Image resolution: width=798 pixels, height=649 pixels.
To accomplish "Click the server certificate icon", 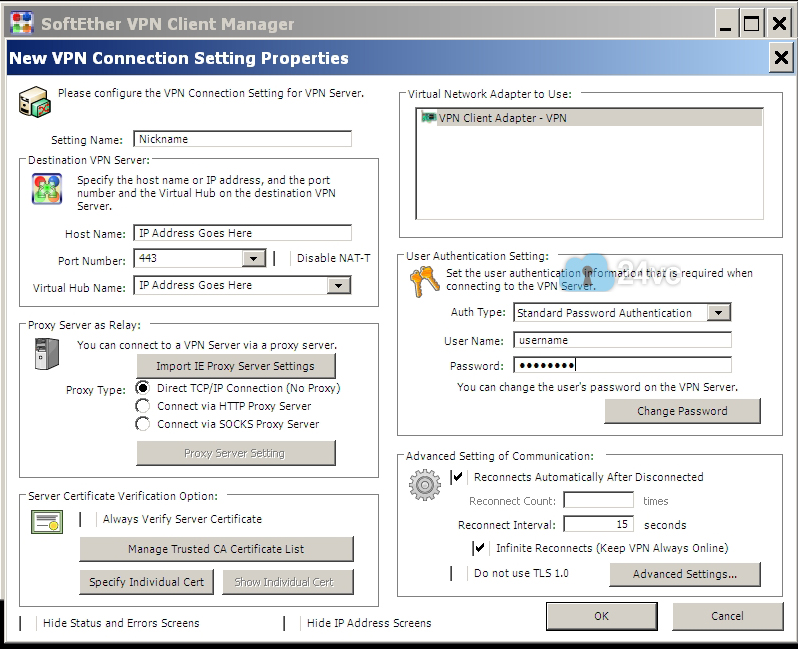I will point(47,522).
